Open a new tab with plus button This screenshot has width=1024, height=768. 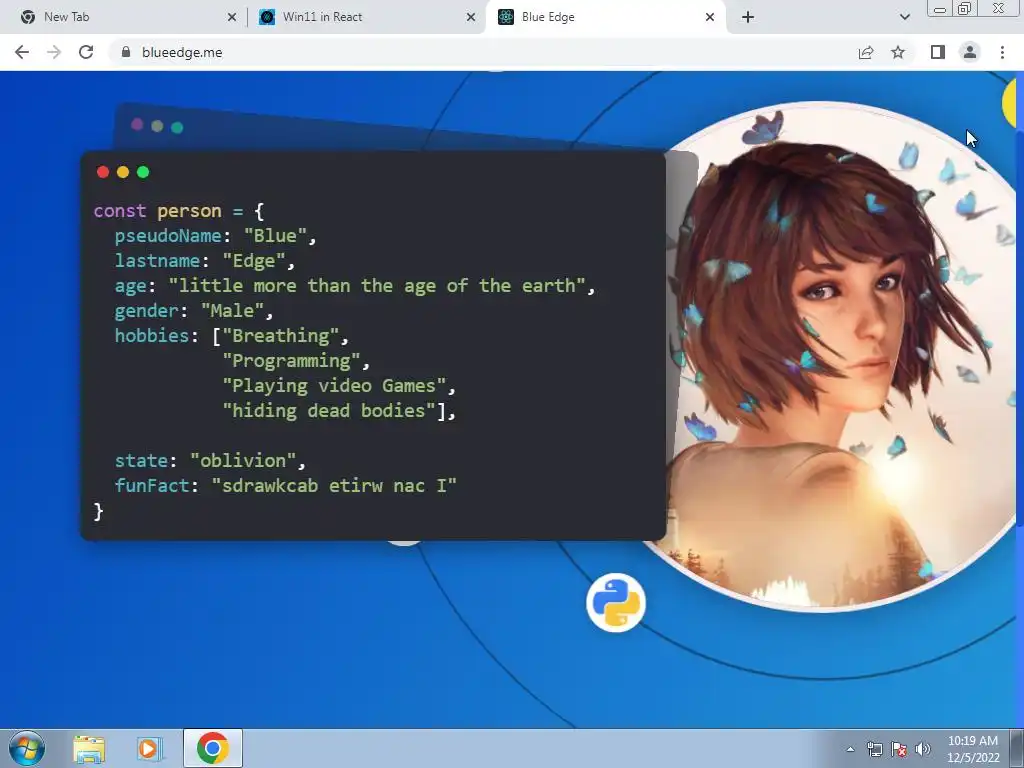(748, 17)
